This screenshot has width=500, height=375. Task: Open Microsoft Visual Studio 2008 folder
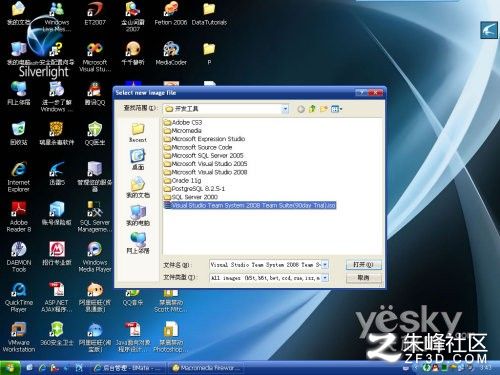point(205,172)
